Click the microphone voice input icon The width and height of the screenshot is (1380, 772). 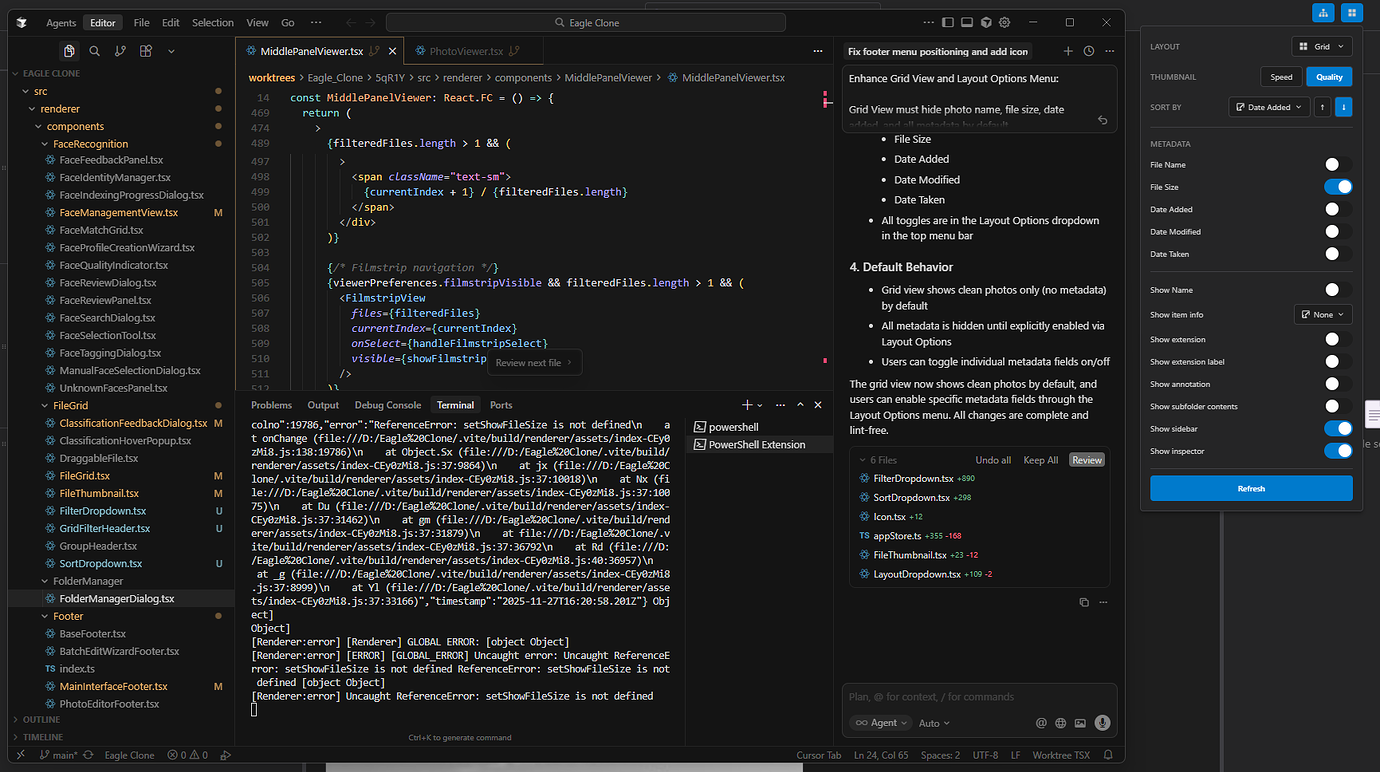[x=1102, y=723]
